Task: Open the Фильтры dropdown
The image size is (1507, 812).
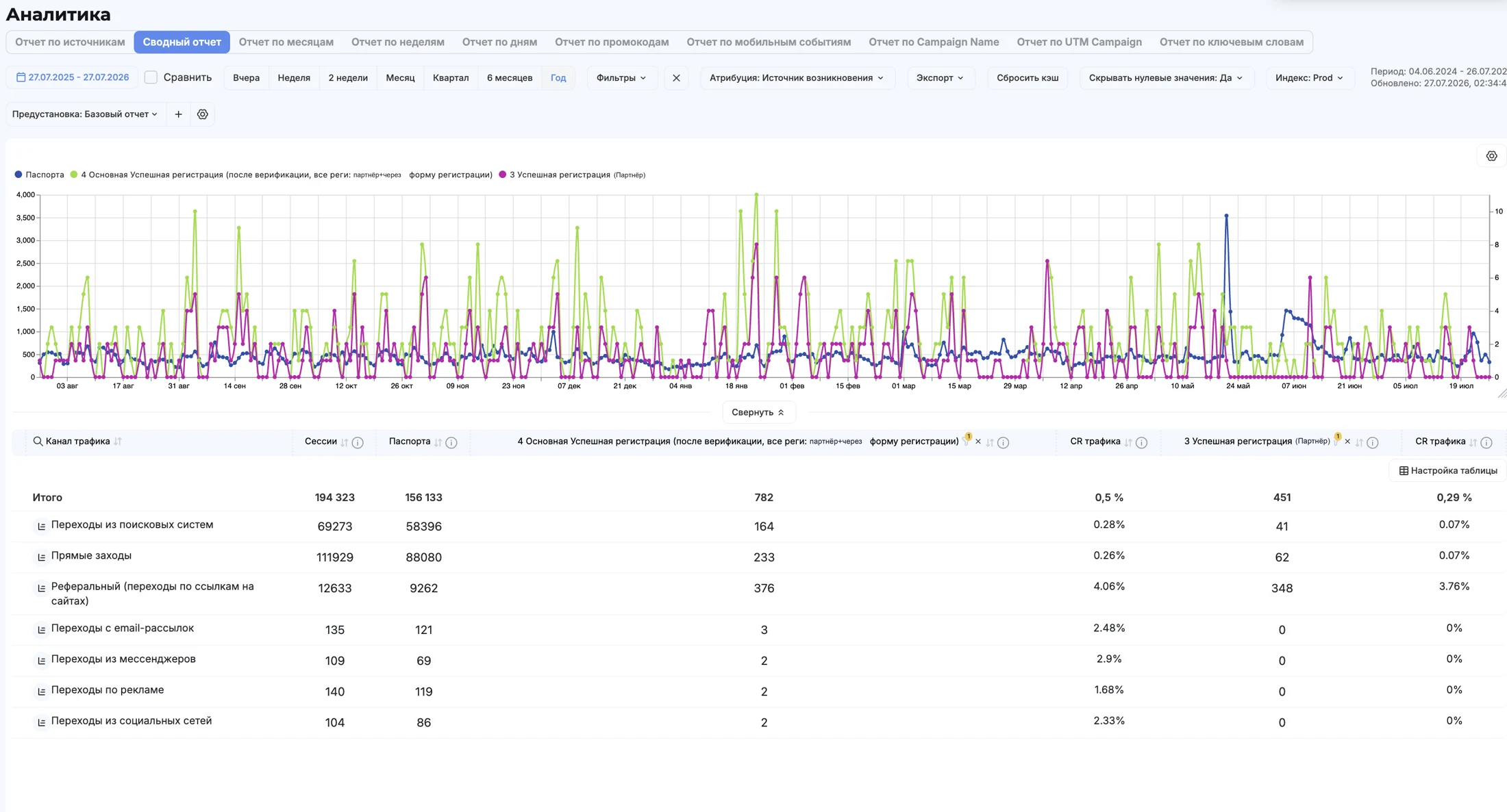Action: [x=621, y=78]
